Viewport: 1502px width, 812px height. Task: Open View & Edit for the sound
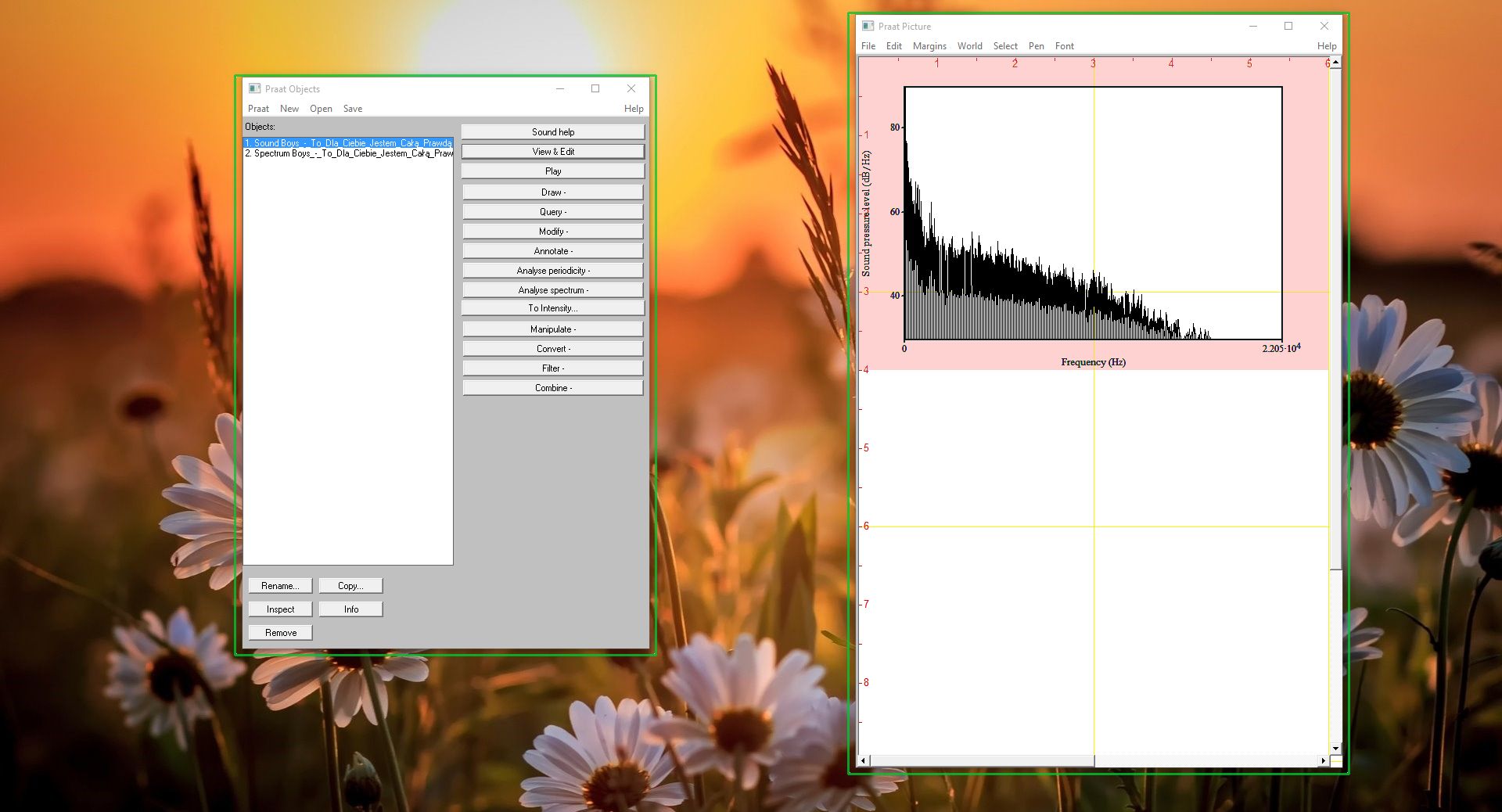552,151
